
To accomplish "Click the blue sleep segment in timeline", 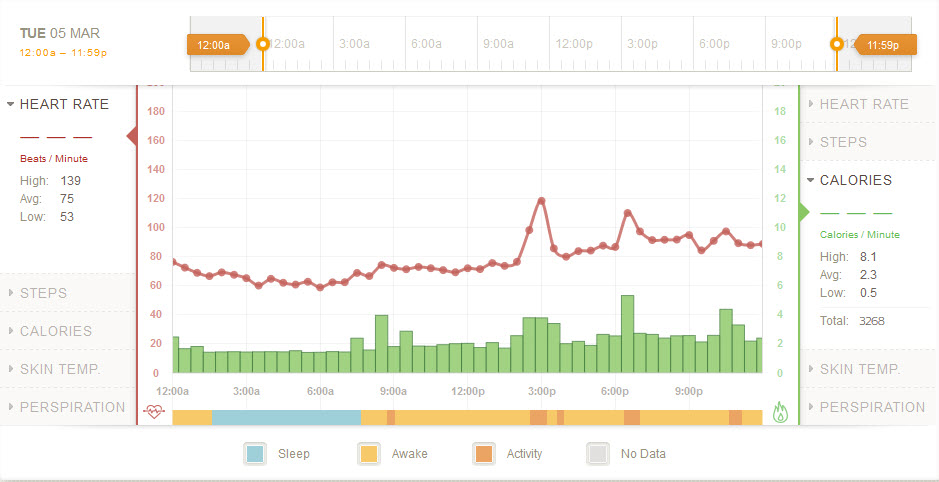I will (x=285, y=417).
